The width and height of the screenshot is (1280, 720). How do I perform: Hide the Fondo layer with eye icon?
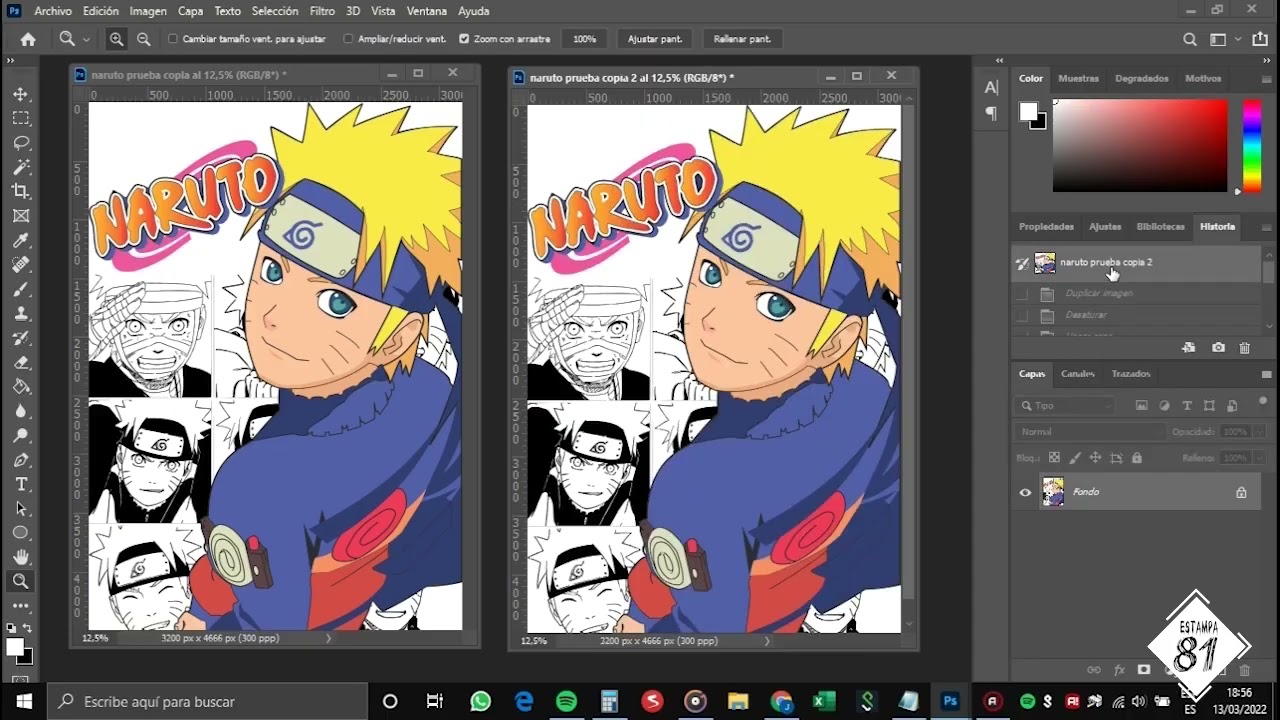click(1025, 492)
